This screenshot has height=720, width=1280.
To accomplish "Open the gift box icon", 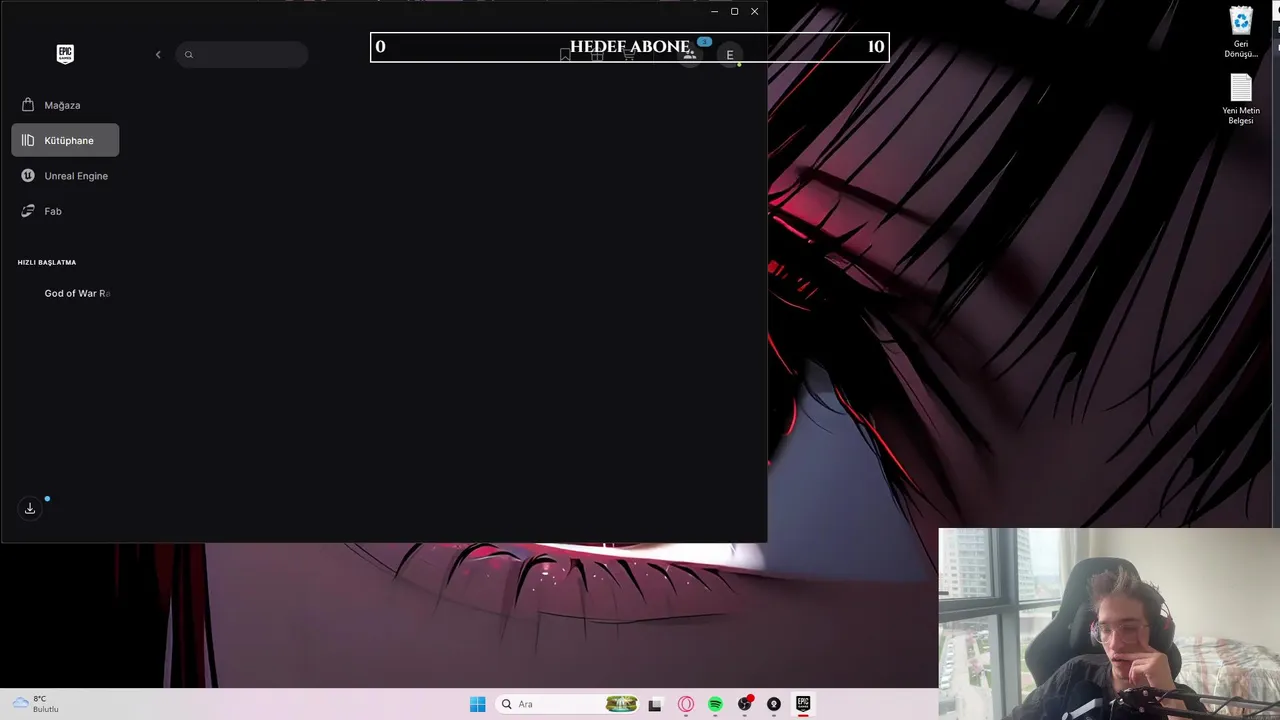I will [x=597, y=55].
